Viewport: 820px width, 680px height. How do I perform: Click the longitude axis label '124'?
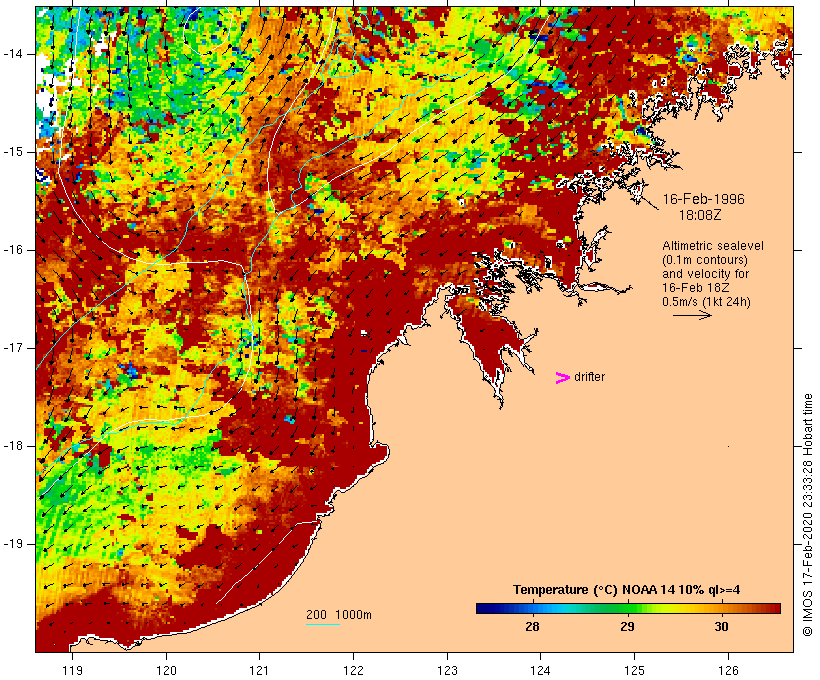click(541, 671)
